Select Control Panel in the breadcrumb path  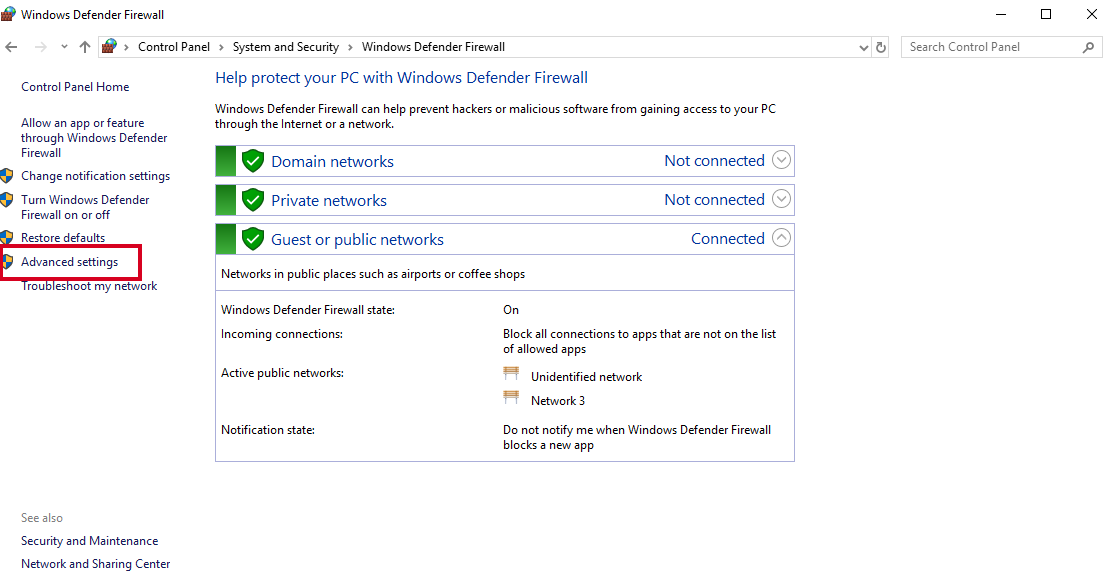(174, 47)
